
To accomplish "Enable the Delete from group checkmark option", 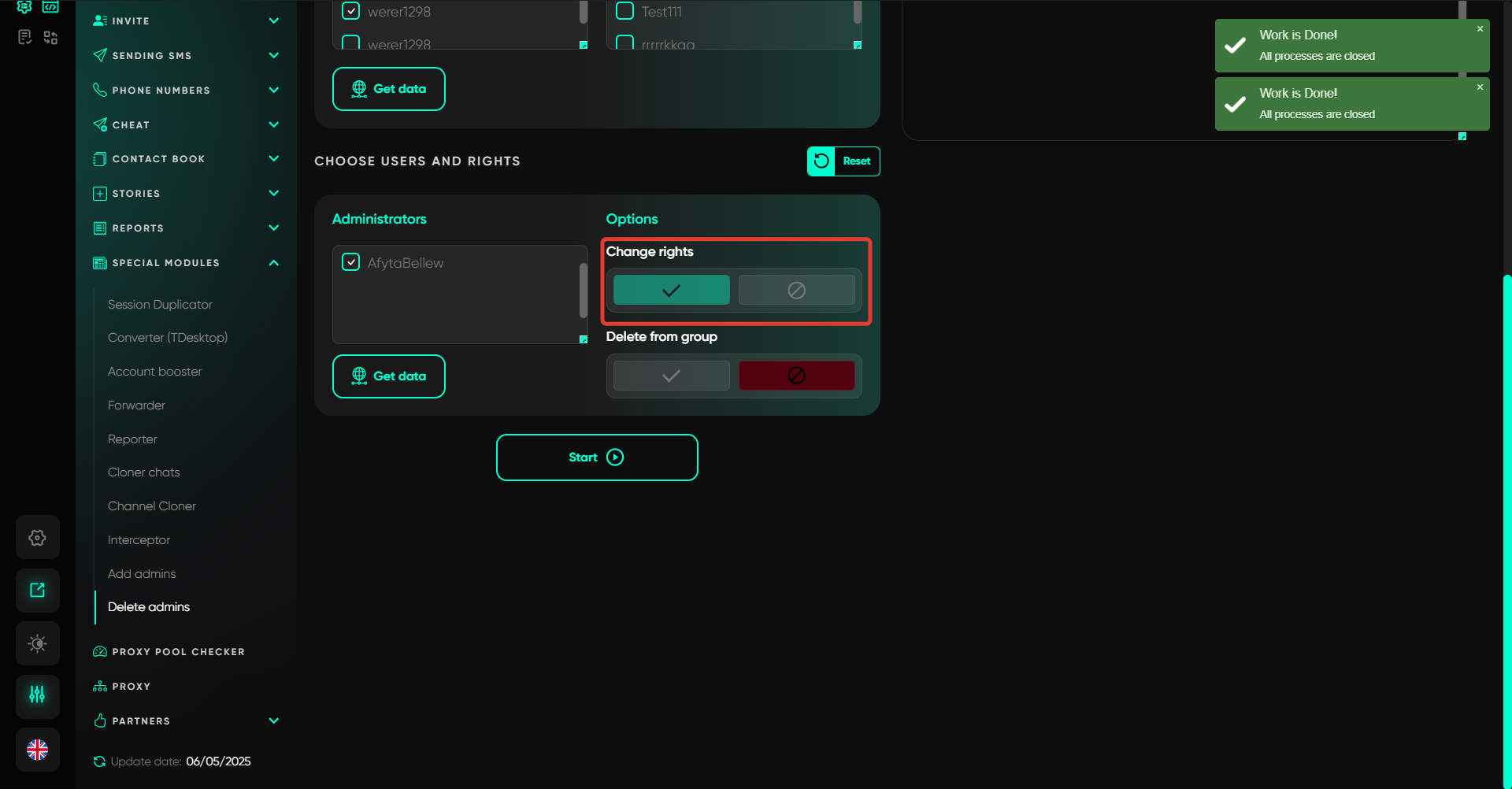I will (x=671, y=376).
